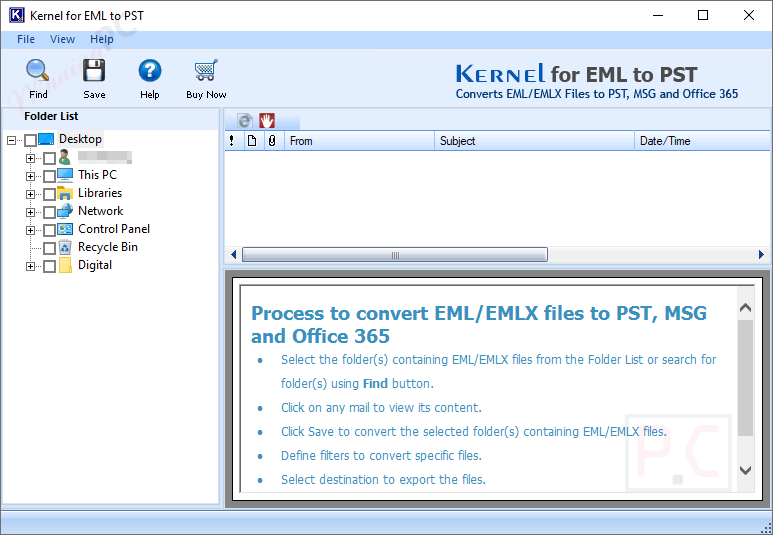The image size is (773, 535).
Task: Click the This PC computer icon
Action: (65, 176)
